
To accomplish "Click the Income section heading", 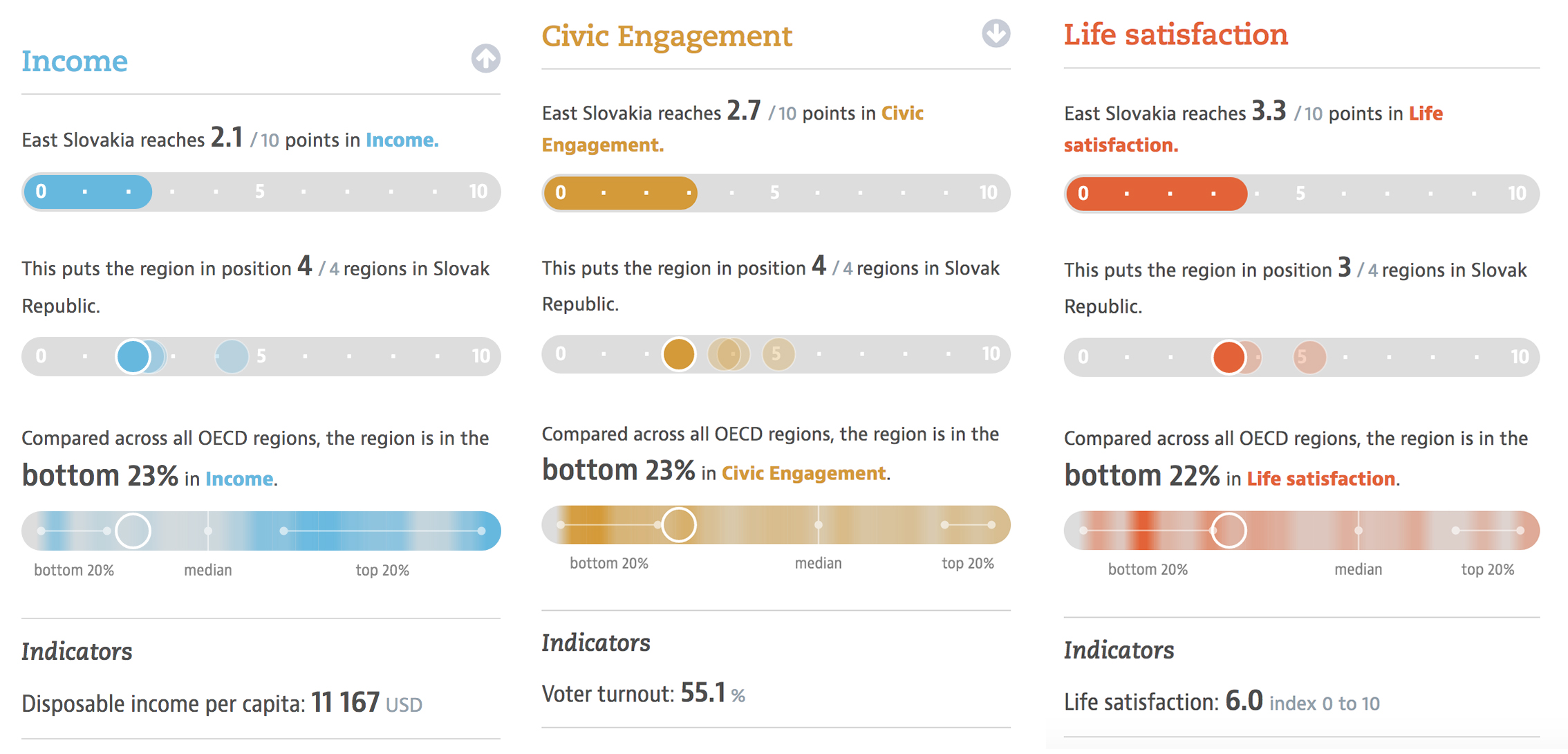I will point(75,61).
